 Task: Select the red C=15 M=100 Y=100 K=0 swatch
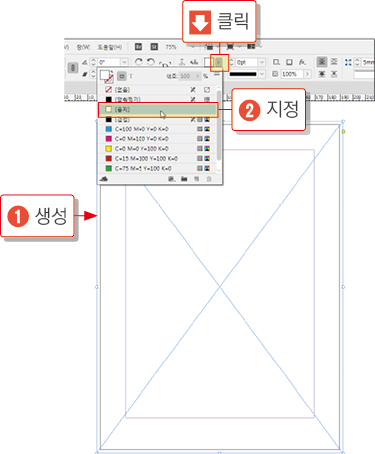tap(158, 158)
